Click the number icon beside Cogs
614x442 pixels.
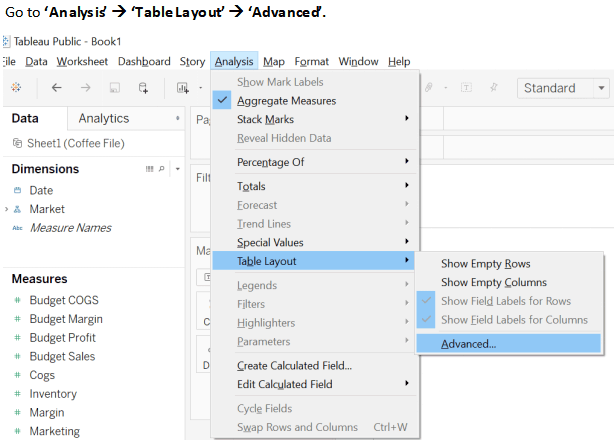coord(17,375)
